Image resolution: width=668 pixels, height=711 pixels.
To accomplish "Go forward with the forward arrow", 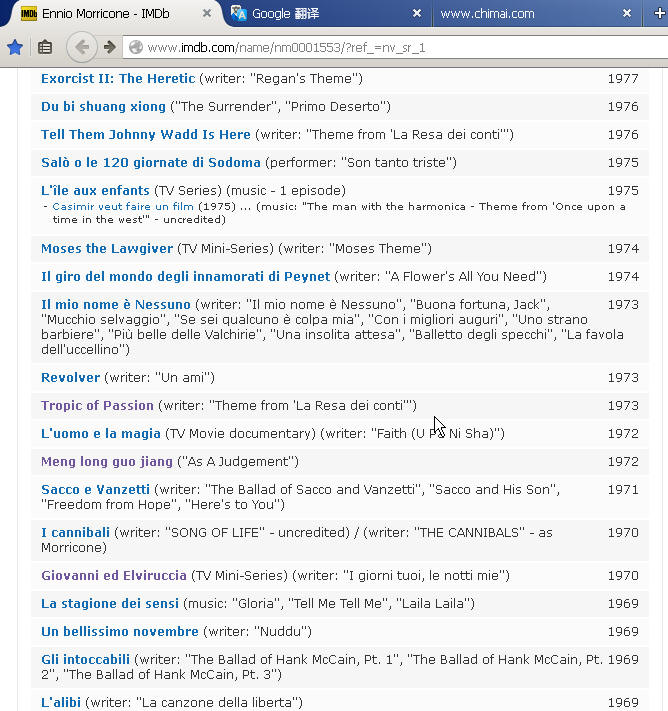I will coord(109,47).
